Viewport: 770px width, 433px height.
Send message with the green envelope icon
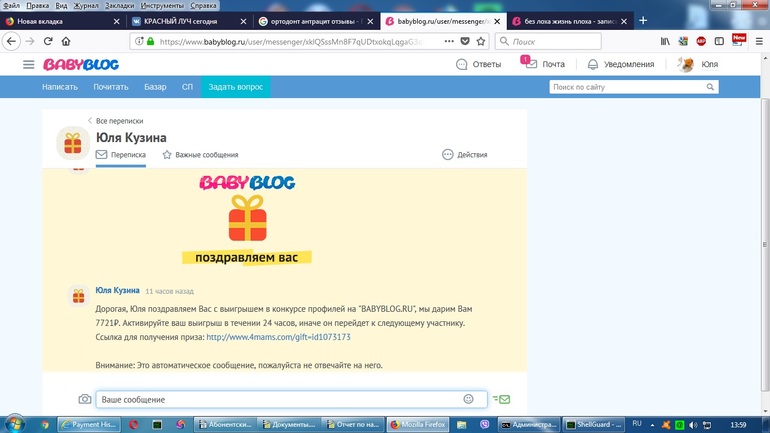point(502,399)
